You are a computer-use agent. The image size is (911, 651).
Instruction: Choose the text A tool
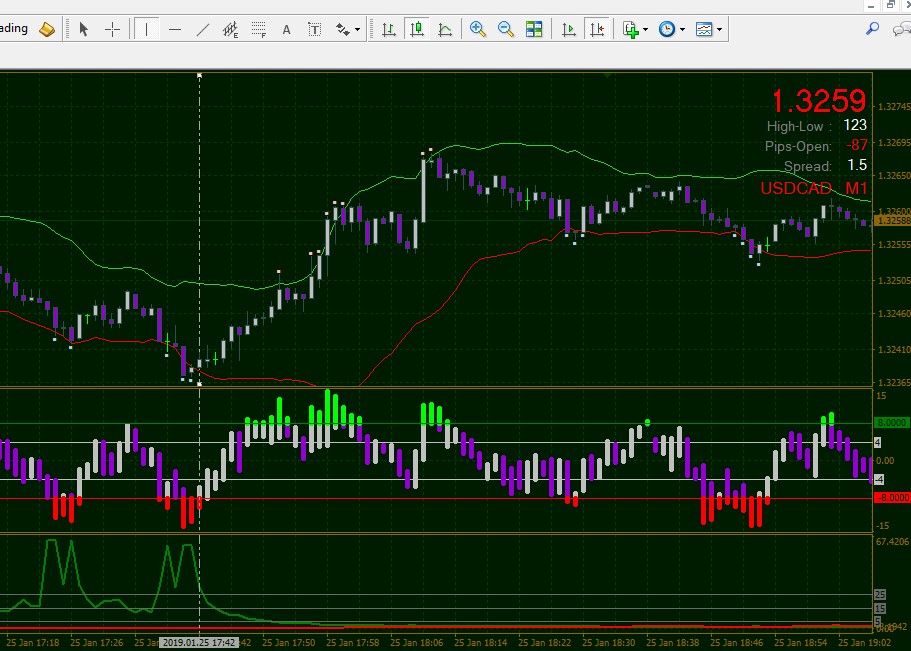pyautogui.click(x=286, y=29)
